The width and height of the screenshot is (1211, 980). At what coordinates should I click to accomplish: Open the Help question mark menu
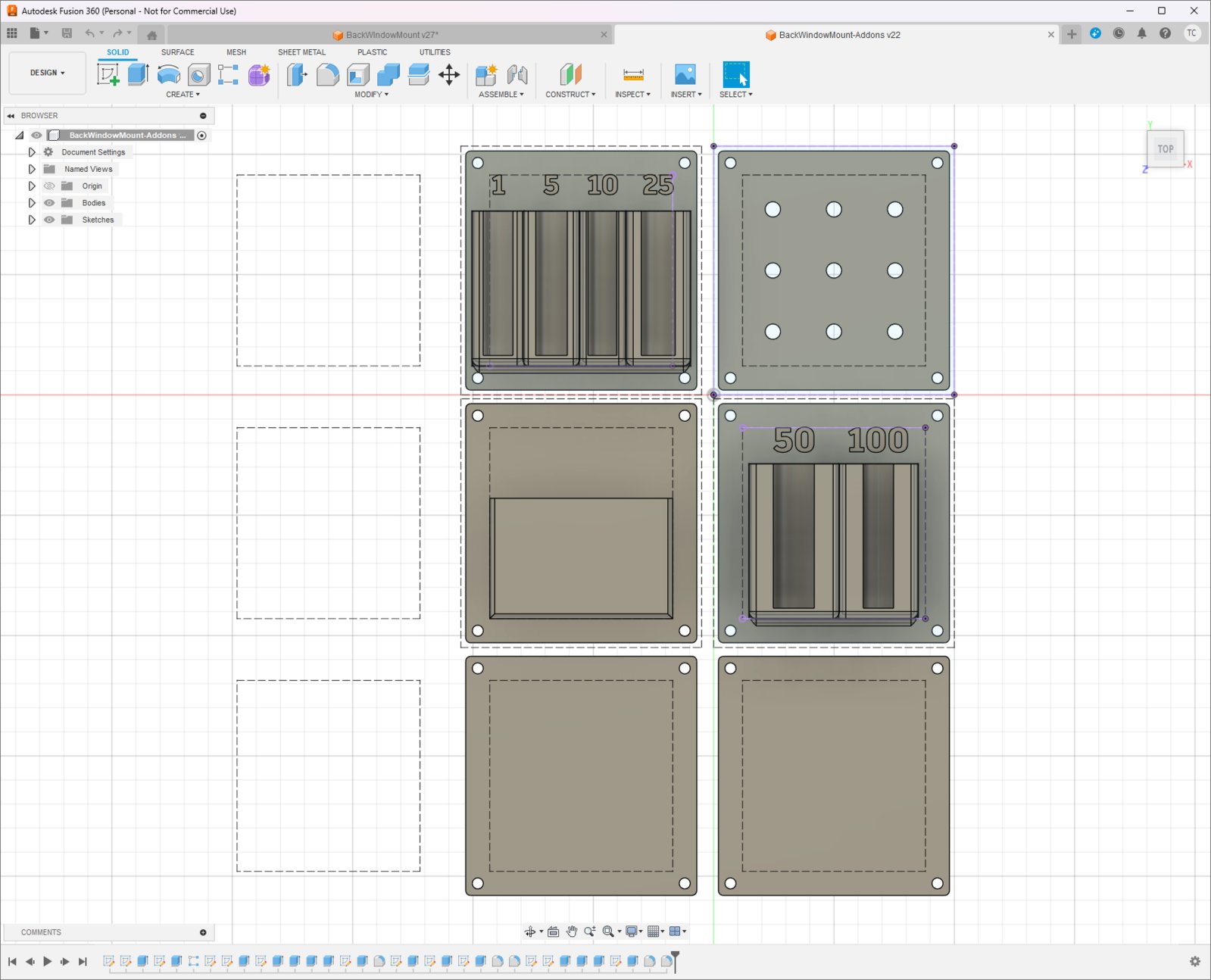[x=1165, y=33]
